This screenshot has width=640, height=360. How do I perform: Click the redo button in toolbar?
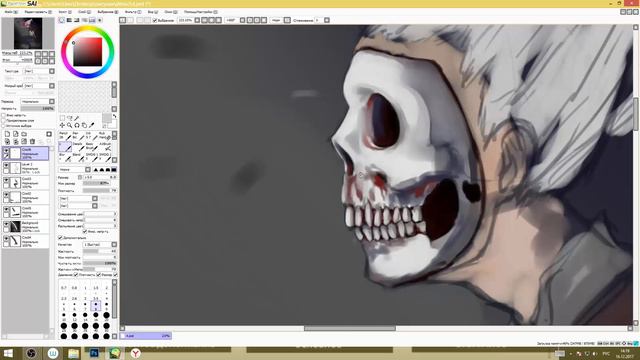pyautogui.click(x=130, y=20)
